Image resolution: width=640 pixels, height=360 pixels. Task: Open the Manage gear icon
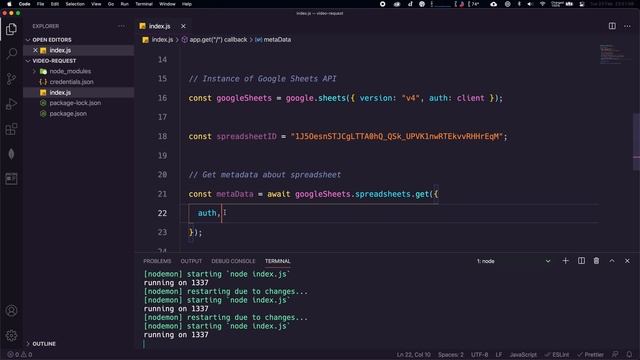(x=11, y=336)
